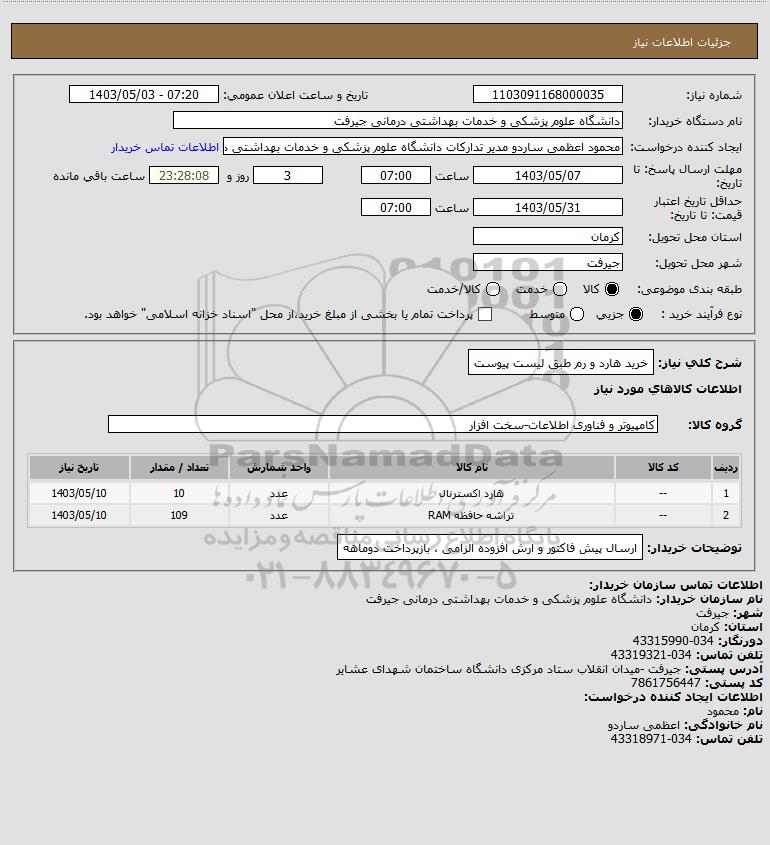This screenshot has height=845, width=770.
Task: Click the price validity date 1403/05/31
Action: [547, 207]
